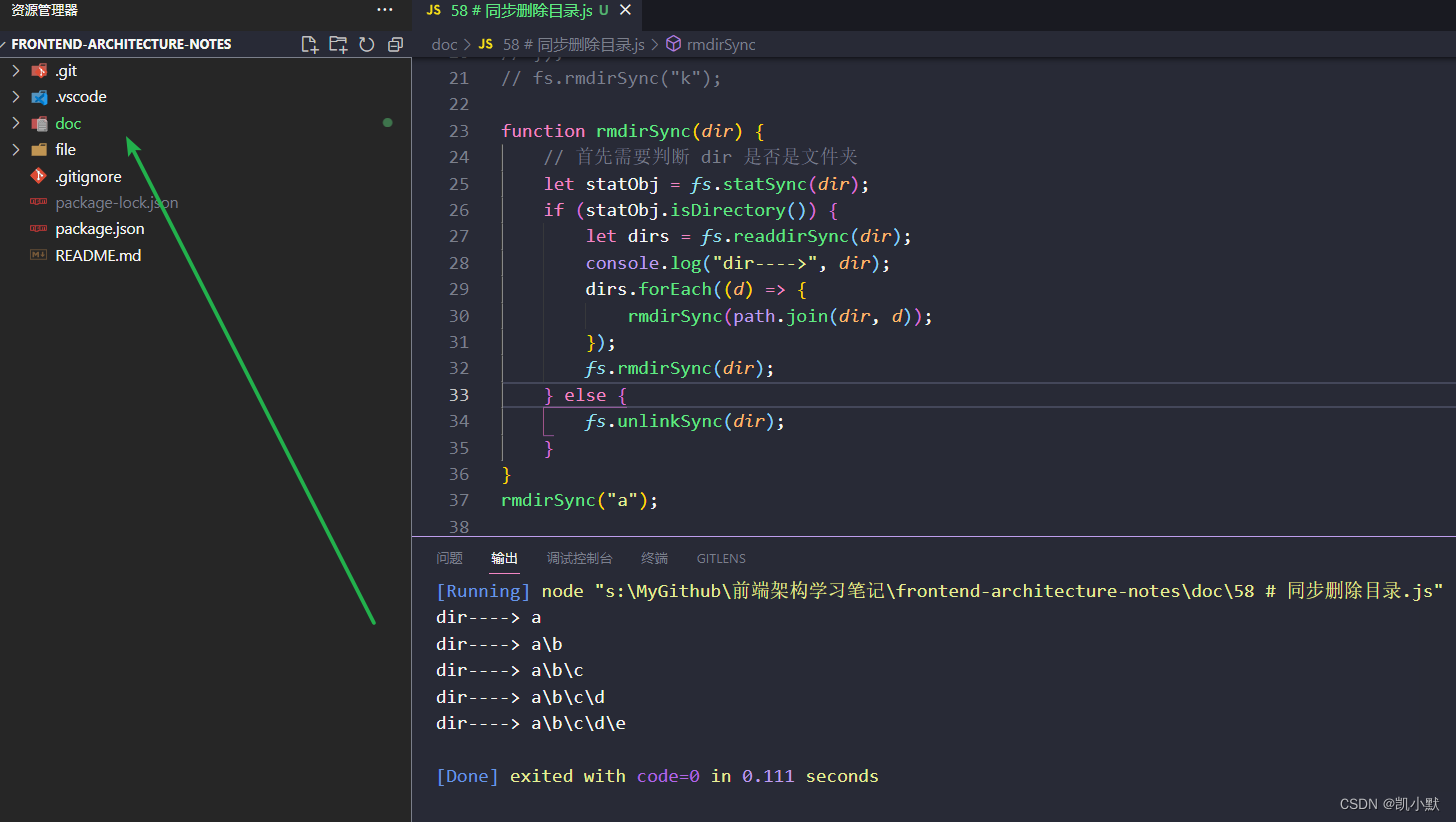This screenshot has width=1456, height=822.
Task: Select the 58 # 同步删除目录.js editor tab
Action: tap(527, 11)
